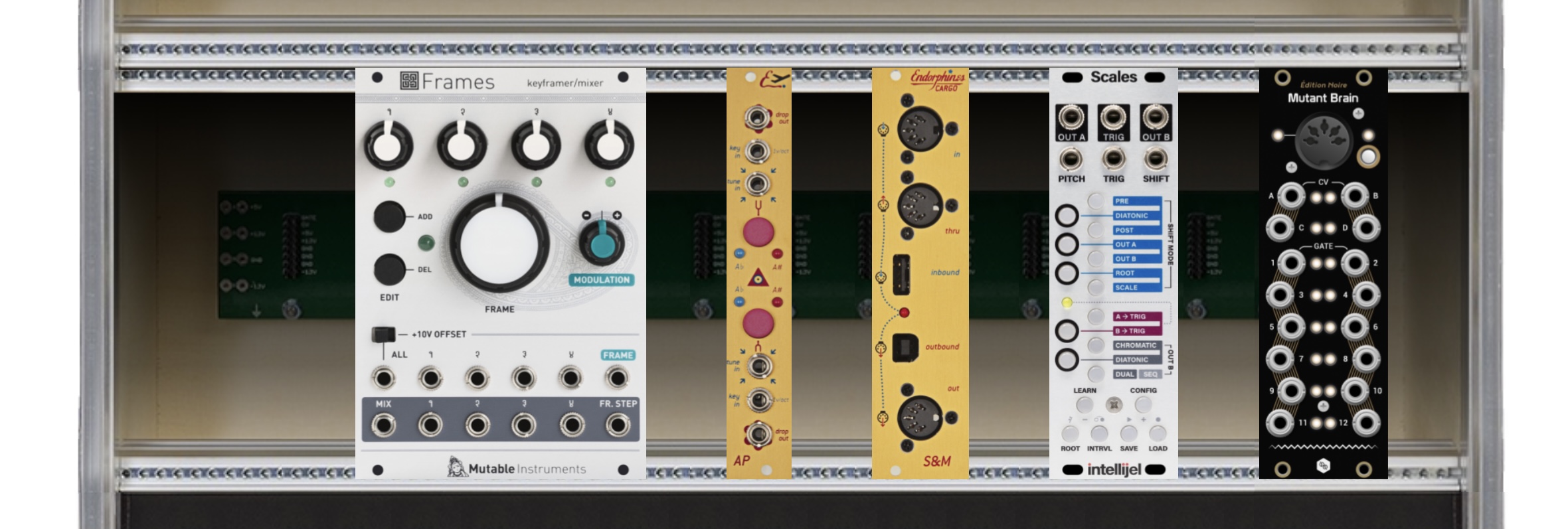This screenshot has height=529, width=1568.
Task: Click the PITCH input jack on Scales
Action: (x=1071, y=160)
